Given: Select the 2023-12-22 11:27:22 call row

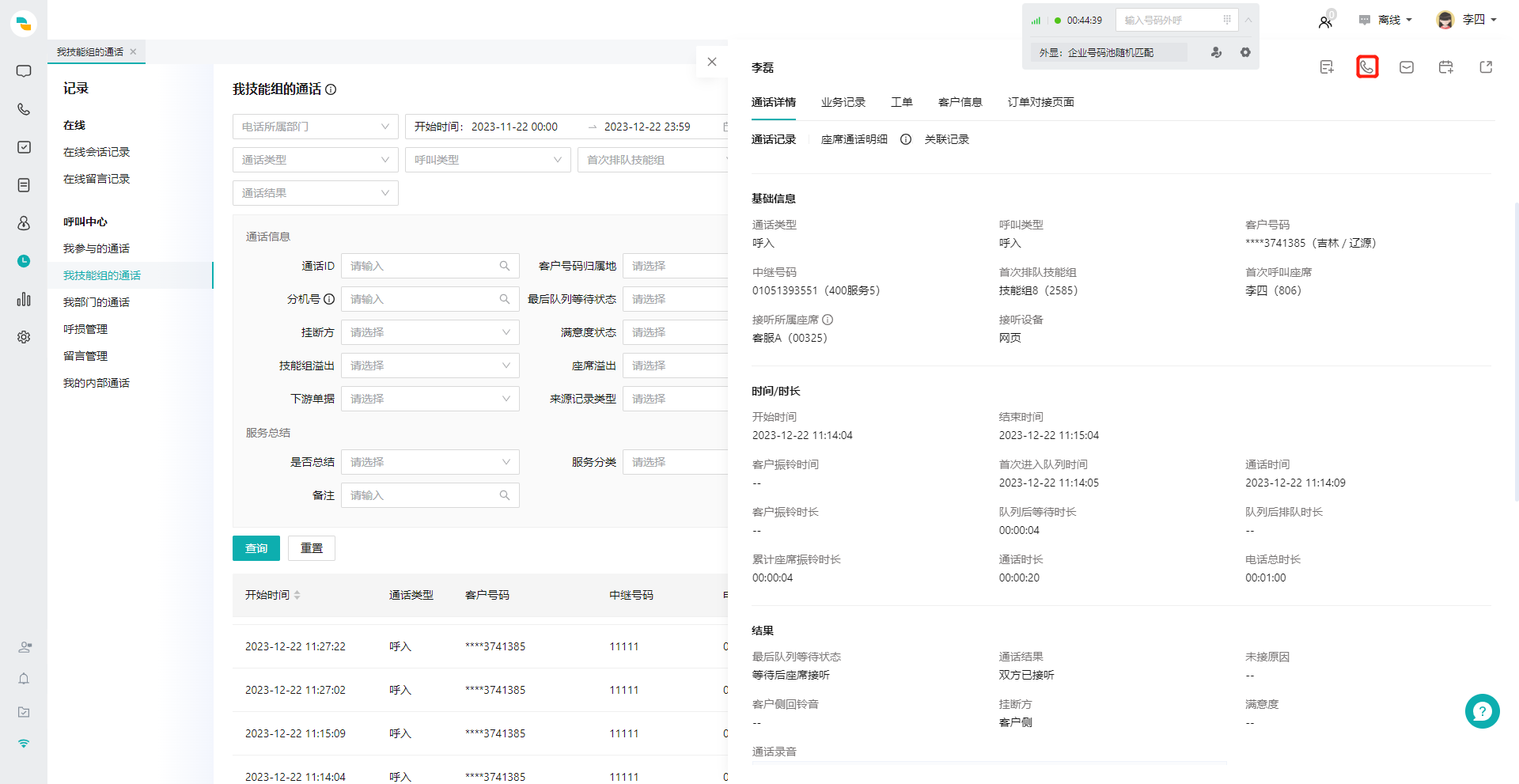Looking at the screenshot, I should pyautogui.click(x=480, y=646).
